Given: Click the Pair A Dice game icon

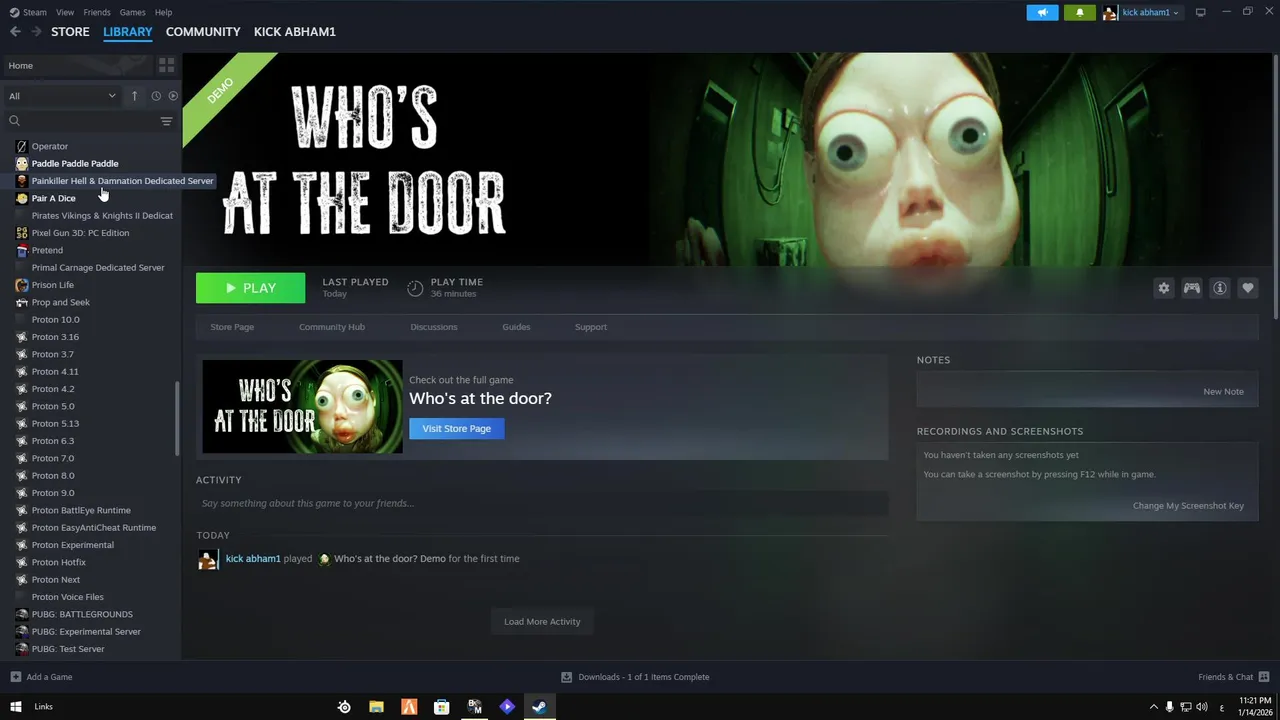Looking at the screenshot, I should 22,198.
